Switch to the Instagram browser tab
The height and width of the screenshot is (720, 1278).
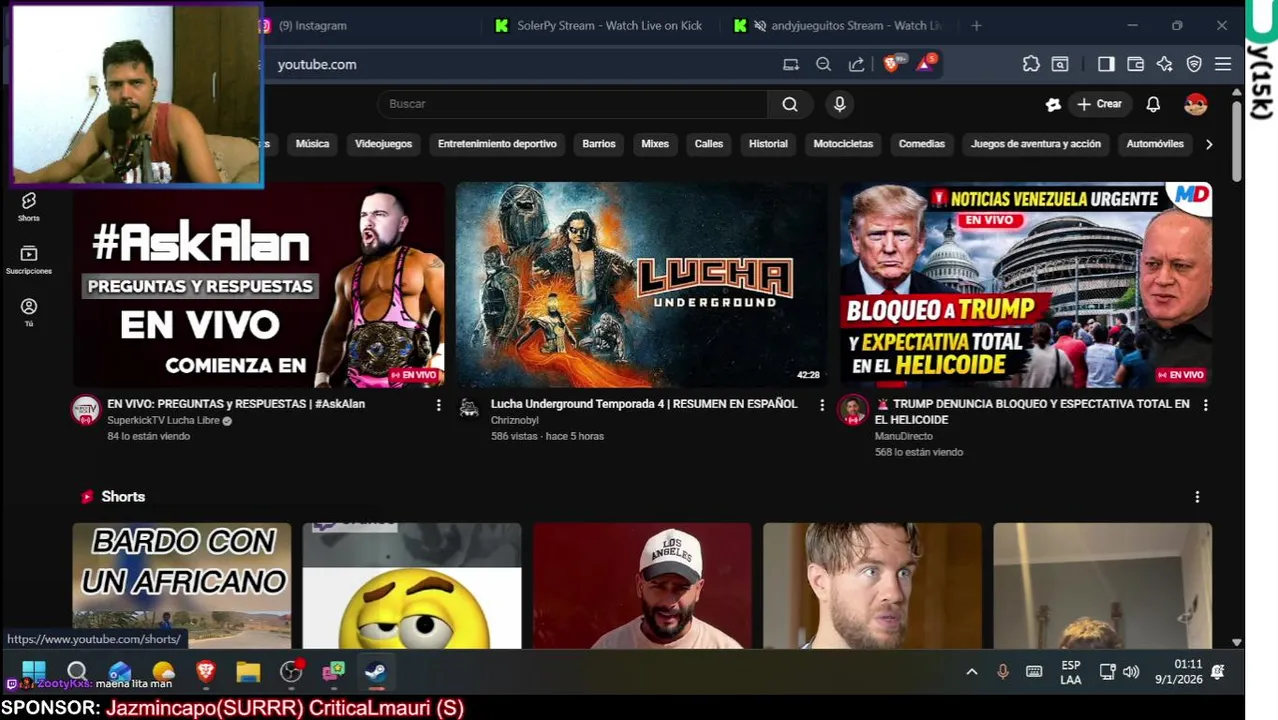pos(313,26)
